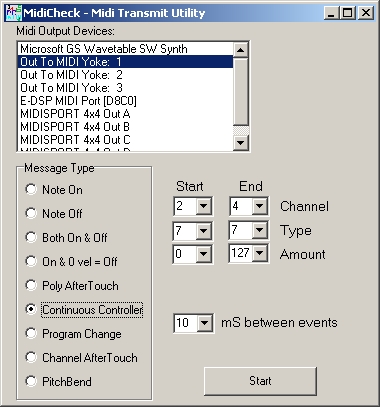The height and width of the screenshot is (407, 380).
Task: Select MIDISPORT 4x4 Out C device
Action: click(125, 140)
